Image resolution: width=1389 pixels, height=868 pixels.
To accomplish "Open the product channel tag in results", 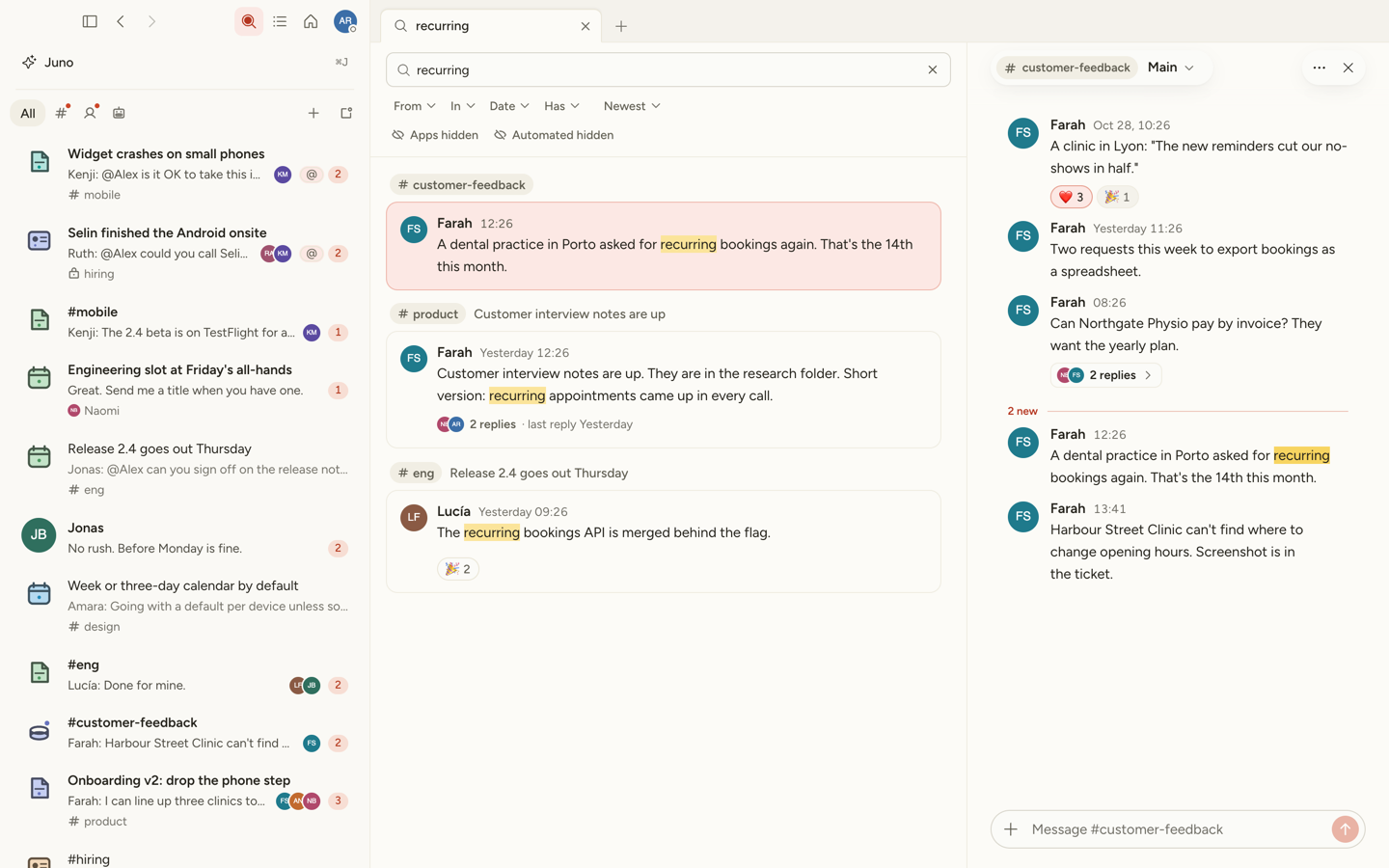I will [428, 314].
